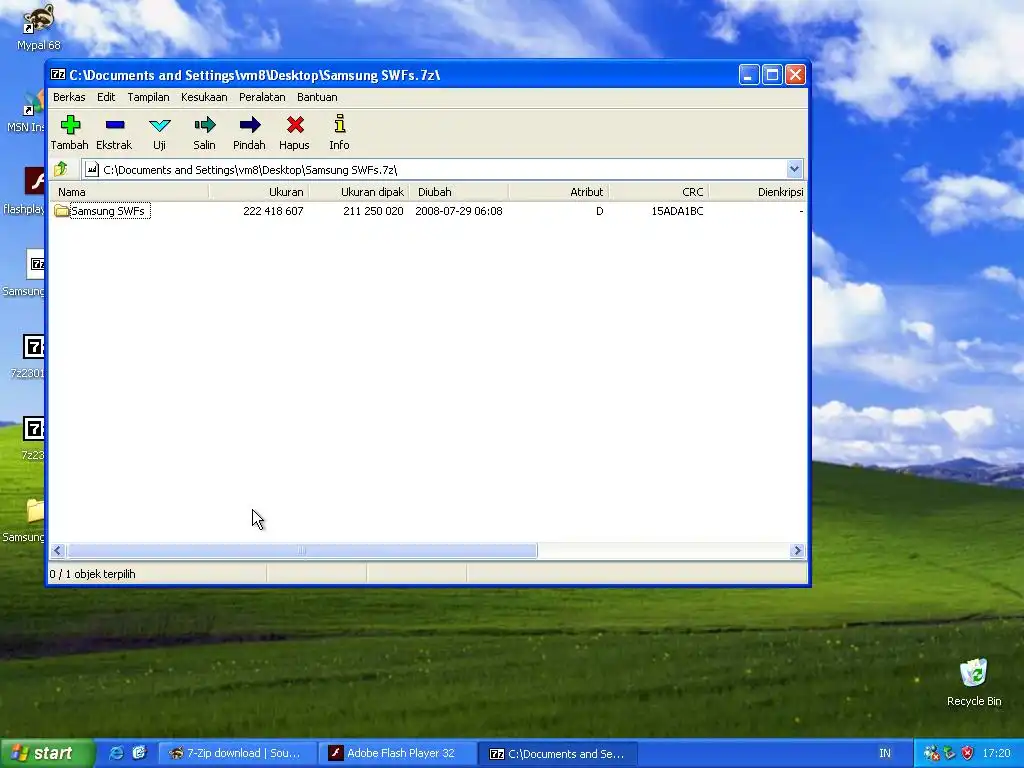Click Internet Explorer quick launch icon
Image resolution: width=1024 pixels, height=768 pixels.
pyautogui.click(x=116, y=753)
